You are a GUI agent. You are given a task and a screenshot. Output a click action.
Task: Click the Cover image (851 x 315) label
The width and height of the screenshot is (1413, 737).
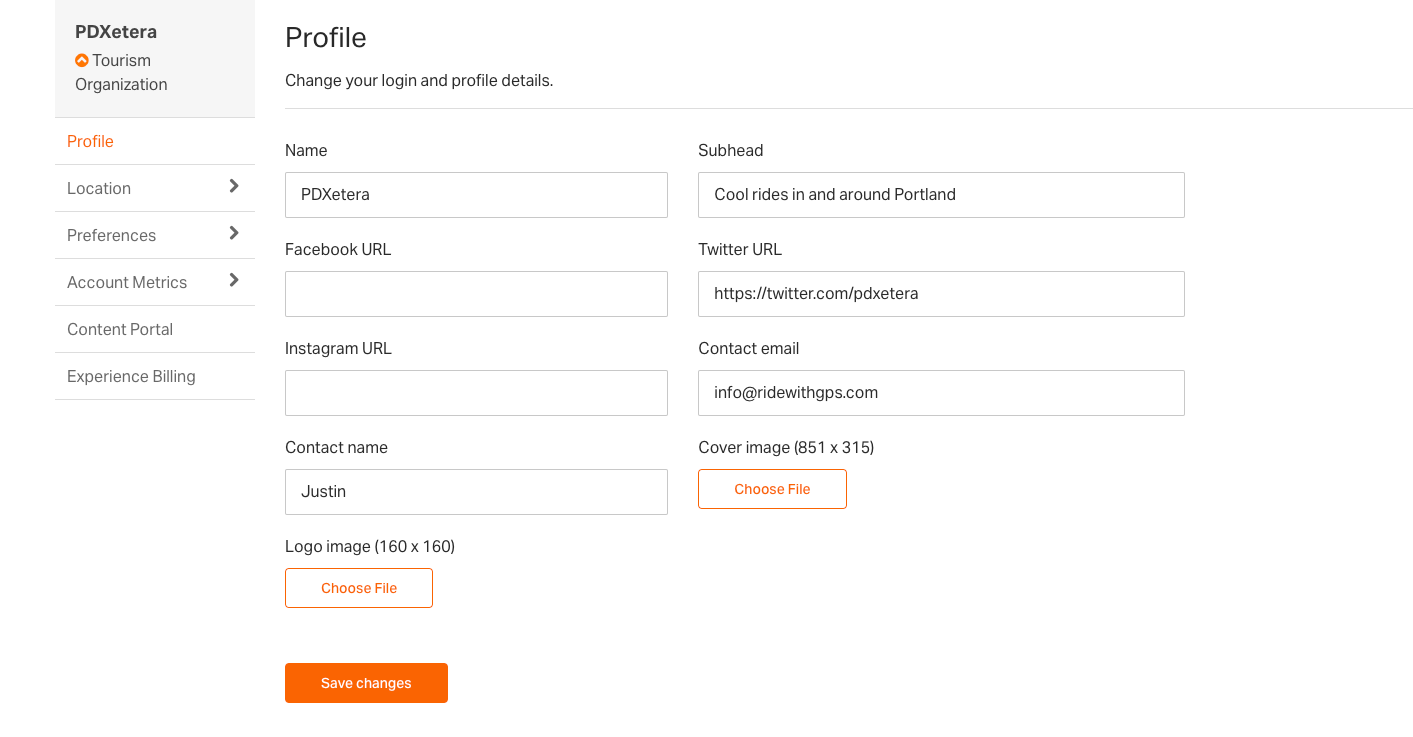coord(786,447)
